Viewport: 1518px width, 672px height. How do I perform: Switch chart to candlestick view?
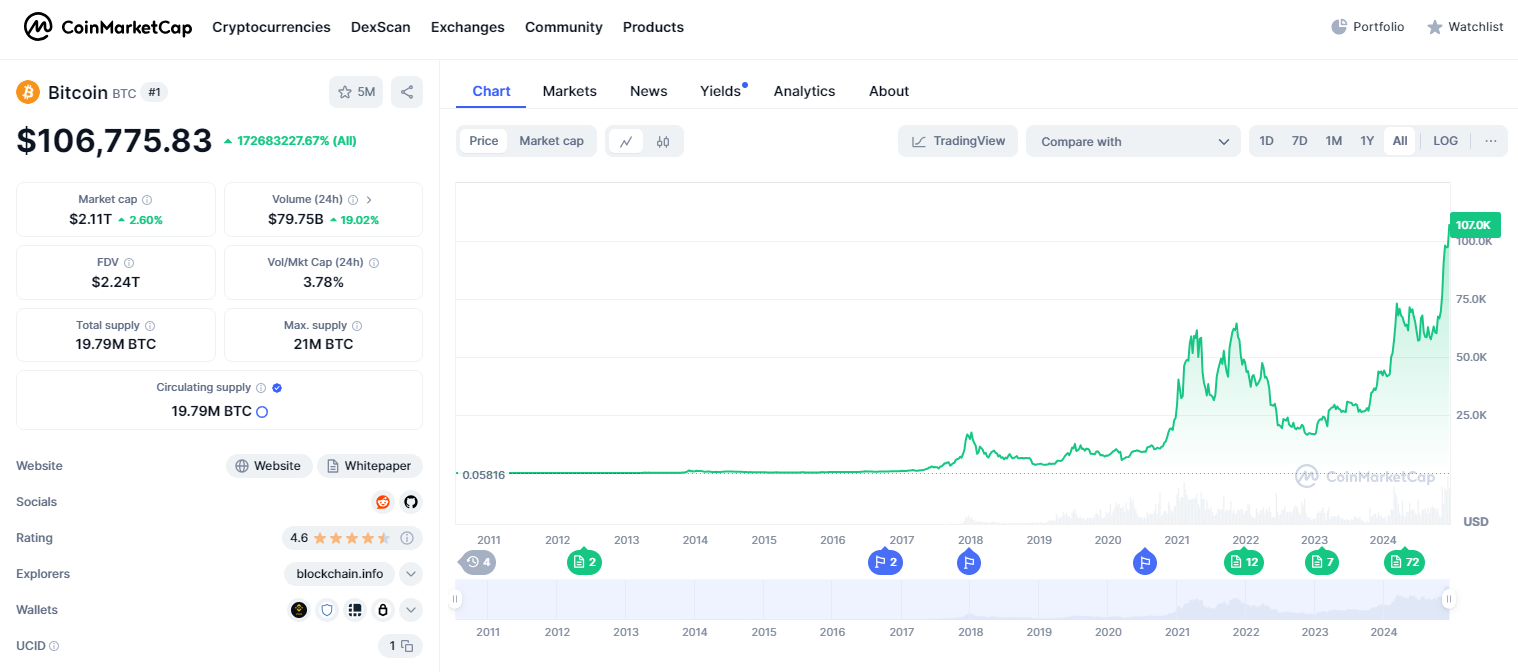coord(662,142)
